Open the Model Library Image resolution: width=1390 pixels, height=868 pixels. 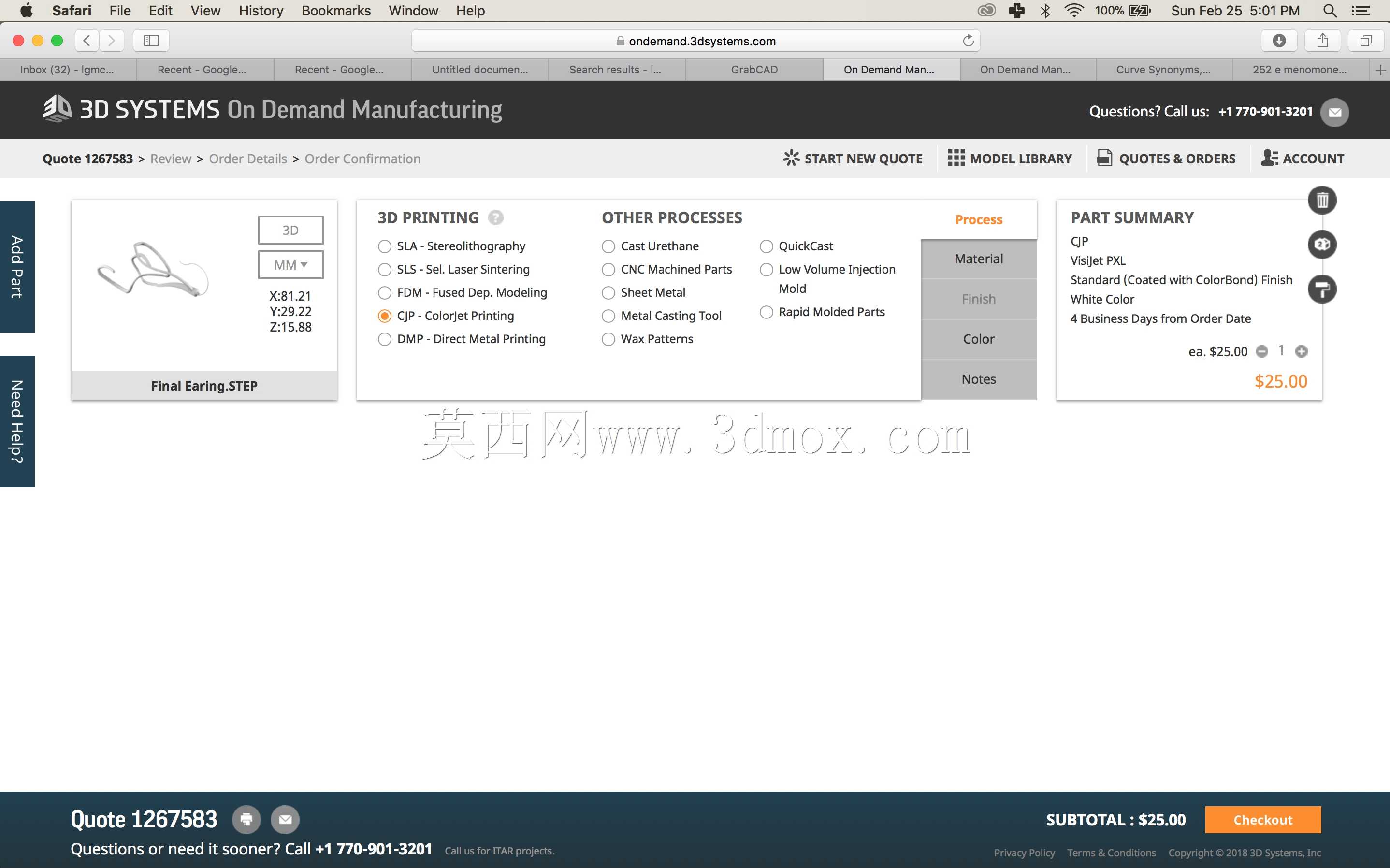(x=1010, y=159)
